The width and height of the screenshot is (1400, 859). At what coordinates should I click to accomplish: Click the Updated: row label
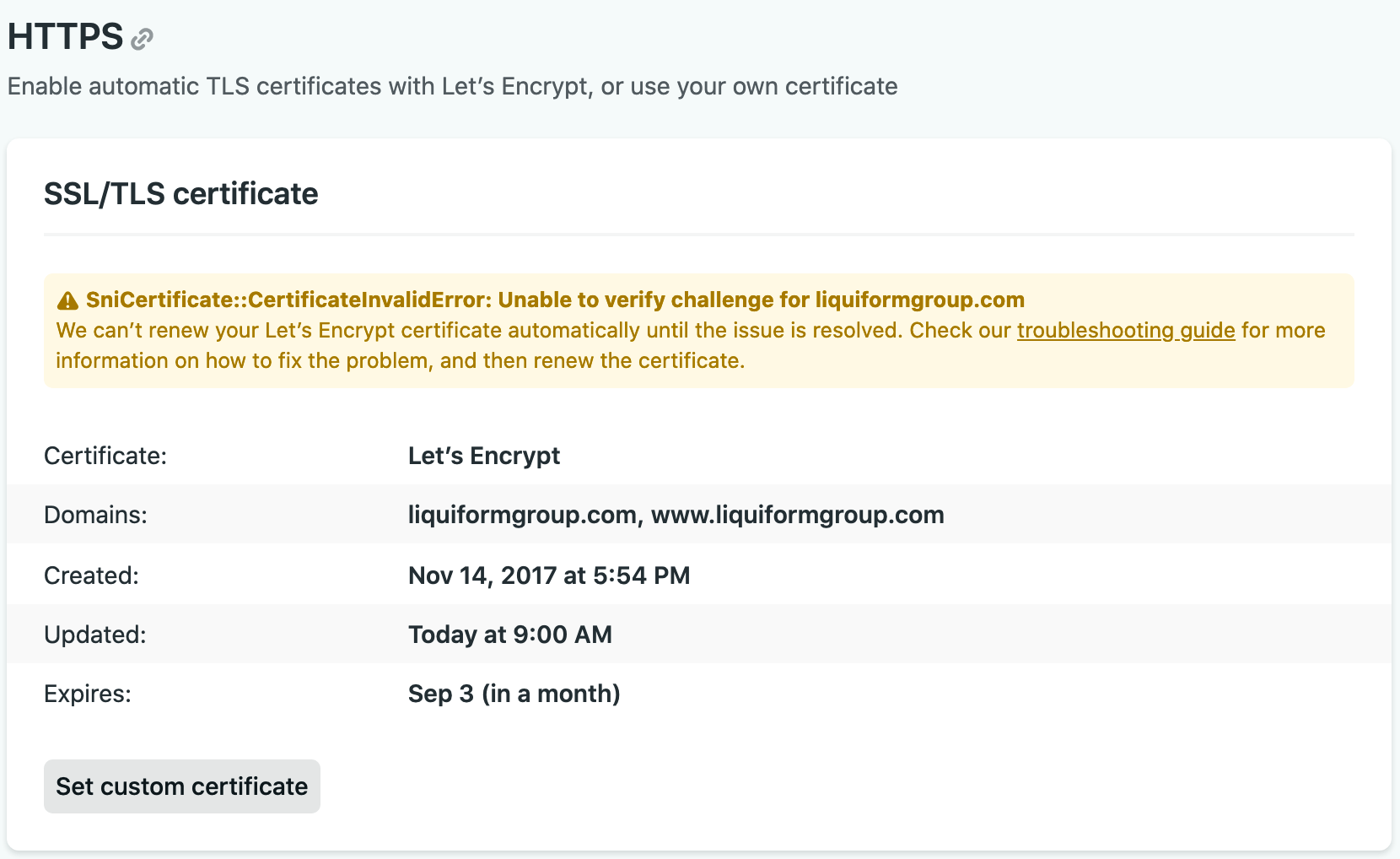point(94,635)
